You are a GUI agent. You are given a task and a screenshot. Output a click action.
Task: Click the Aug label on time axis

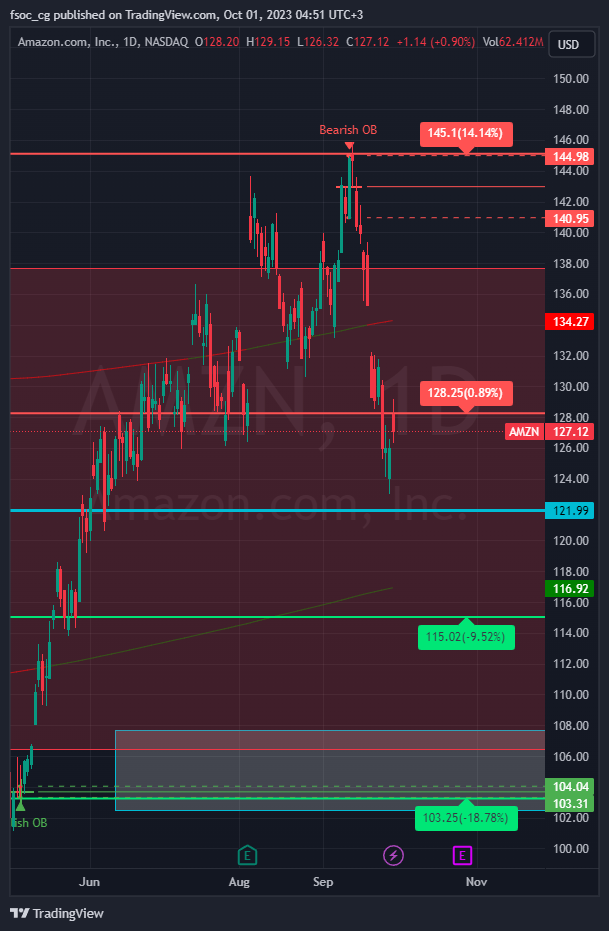click(x=239, y=882)
